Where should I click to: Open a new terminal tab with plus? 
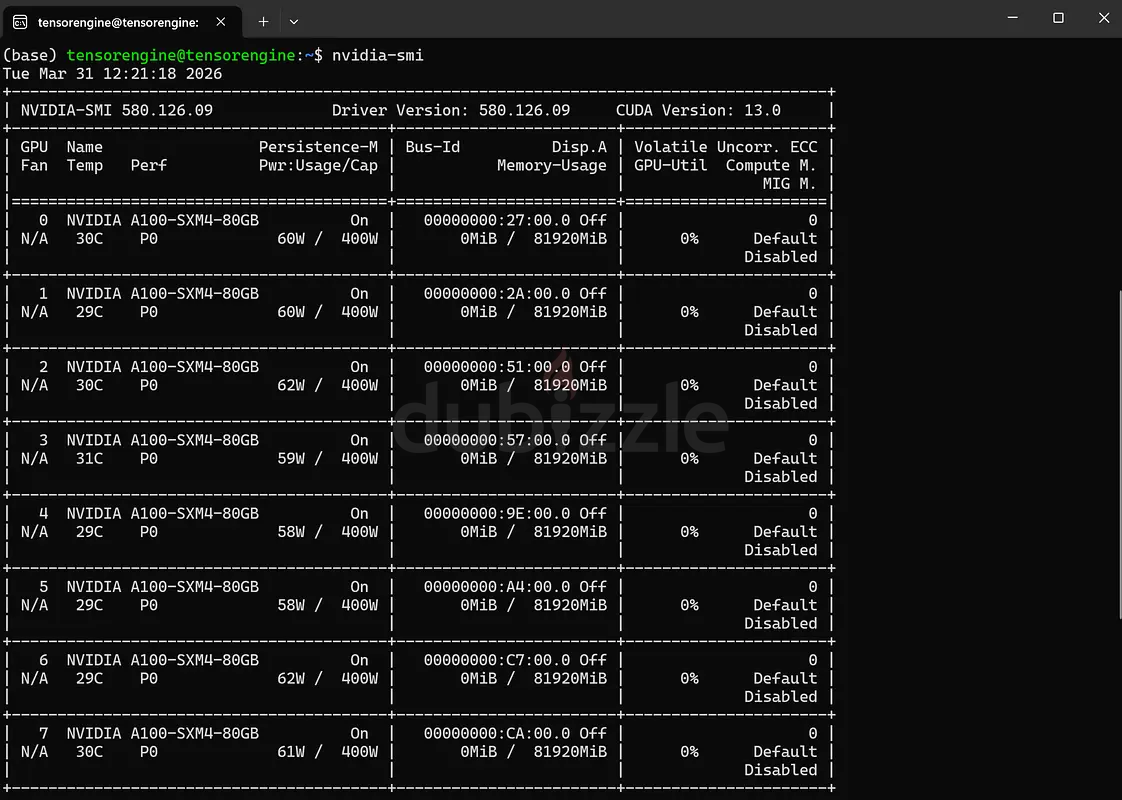click(x=263, y=21)
